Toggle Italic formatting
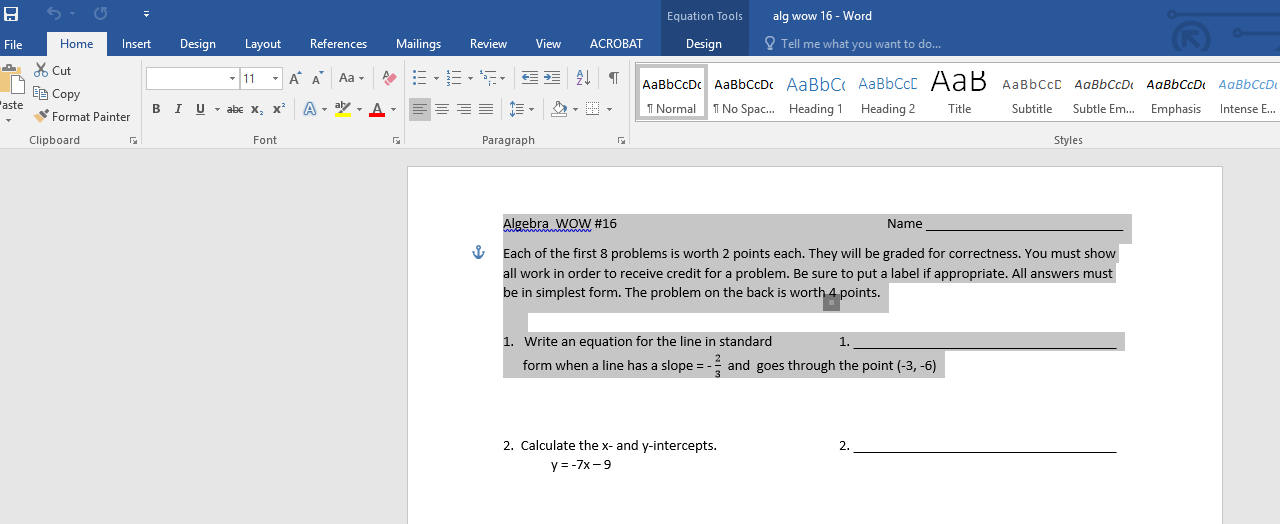 (x=178, y=109)
